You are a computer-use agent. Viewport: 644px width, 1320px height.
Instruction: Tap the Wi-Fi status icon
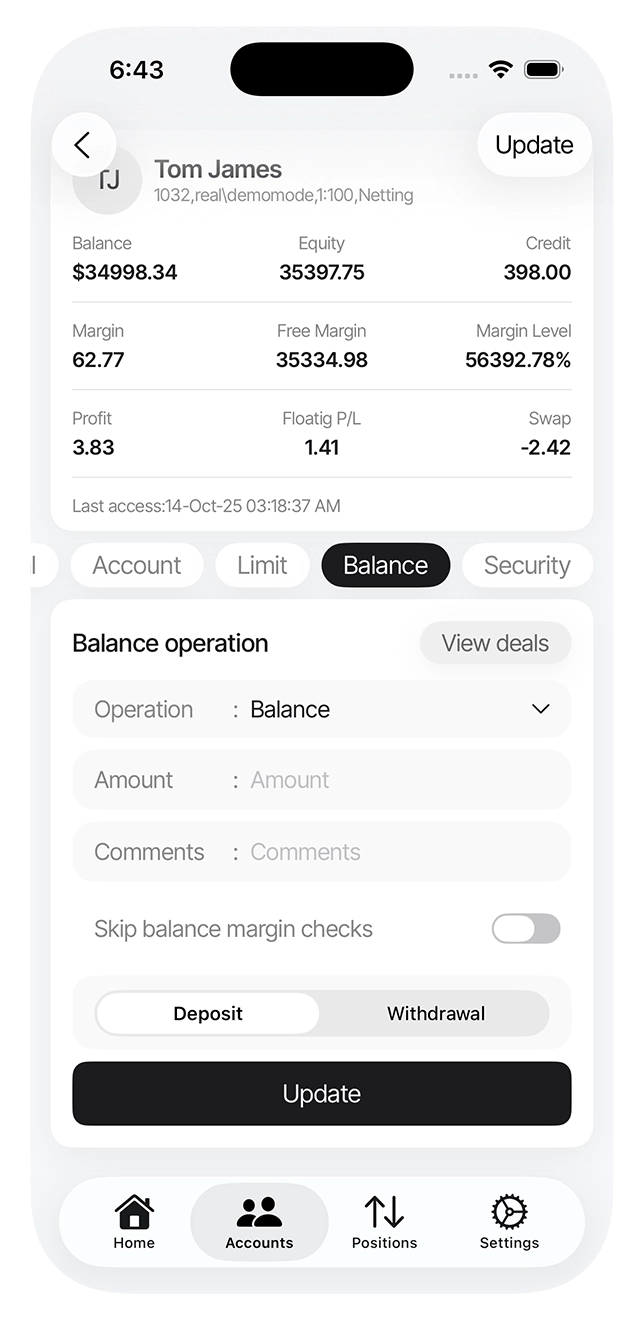click(500, 70)
